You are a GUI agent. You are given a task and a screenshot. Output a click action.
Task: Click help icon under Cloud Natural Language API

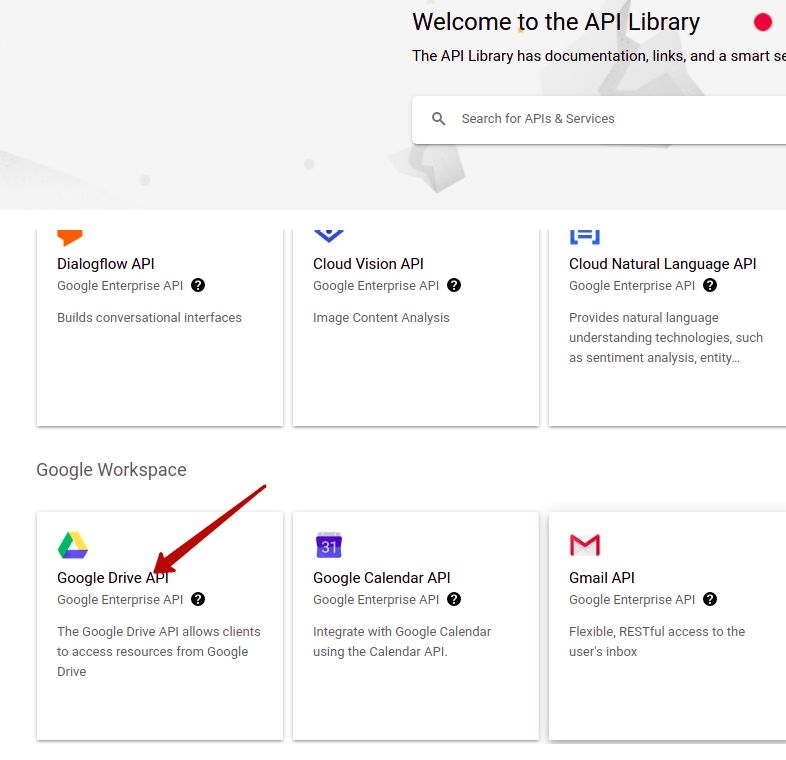[710, 285]
